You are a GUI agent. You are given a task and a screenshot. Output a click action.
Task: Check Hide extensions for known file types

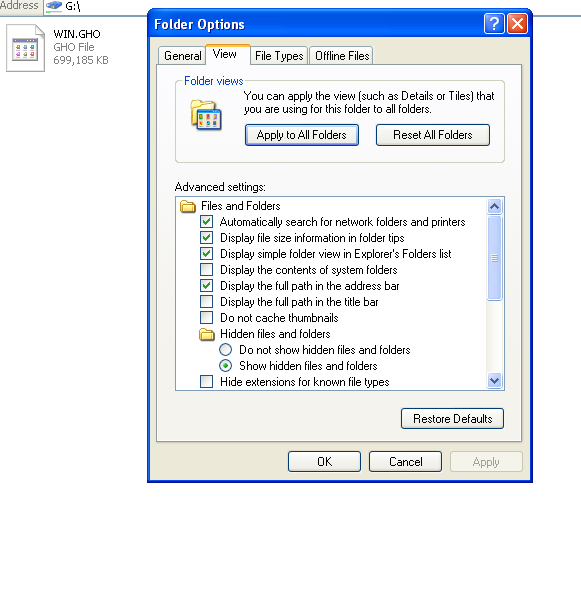[207, 381]
